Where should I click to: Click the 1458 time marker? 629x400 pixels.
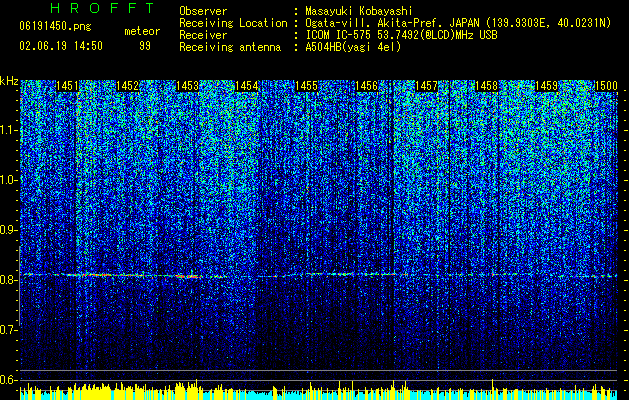[486, 86]
